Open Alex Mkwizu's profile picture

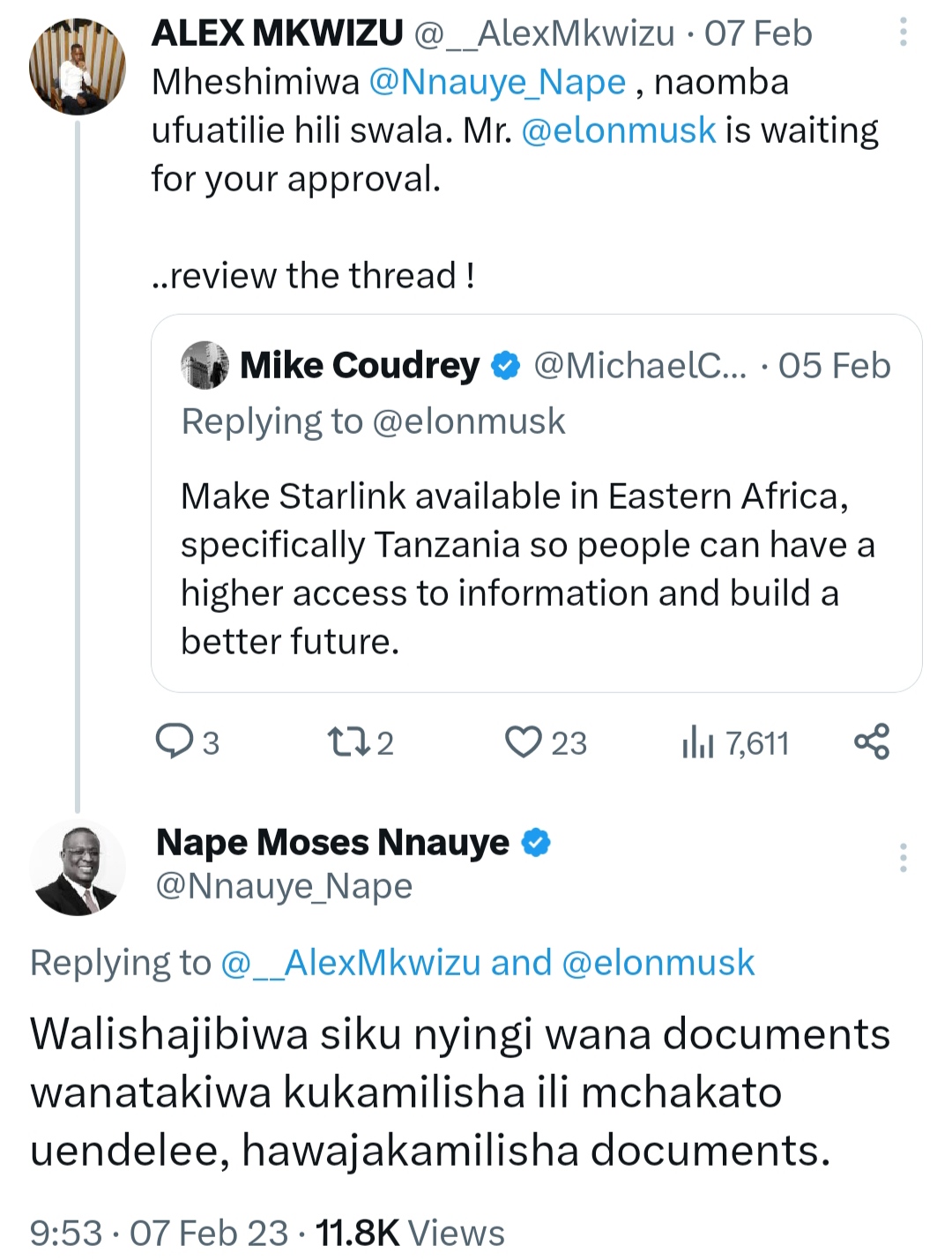pos(78,68)
